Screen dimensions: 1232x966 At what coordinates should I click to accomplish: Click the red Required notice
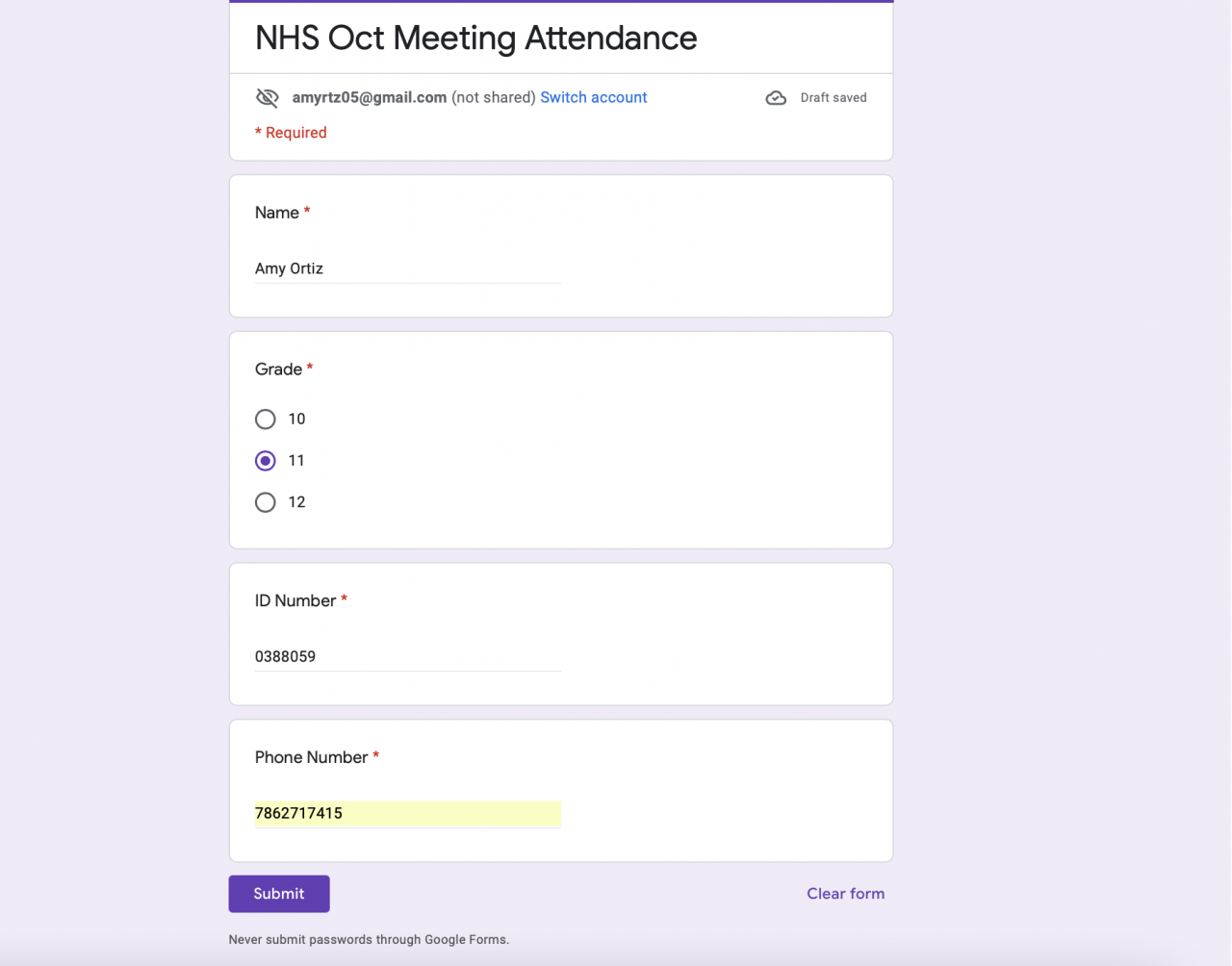coord(291,133)
